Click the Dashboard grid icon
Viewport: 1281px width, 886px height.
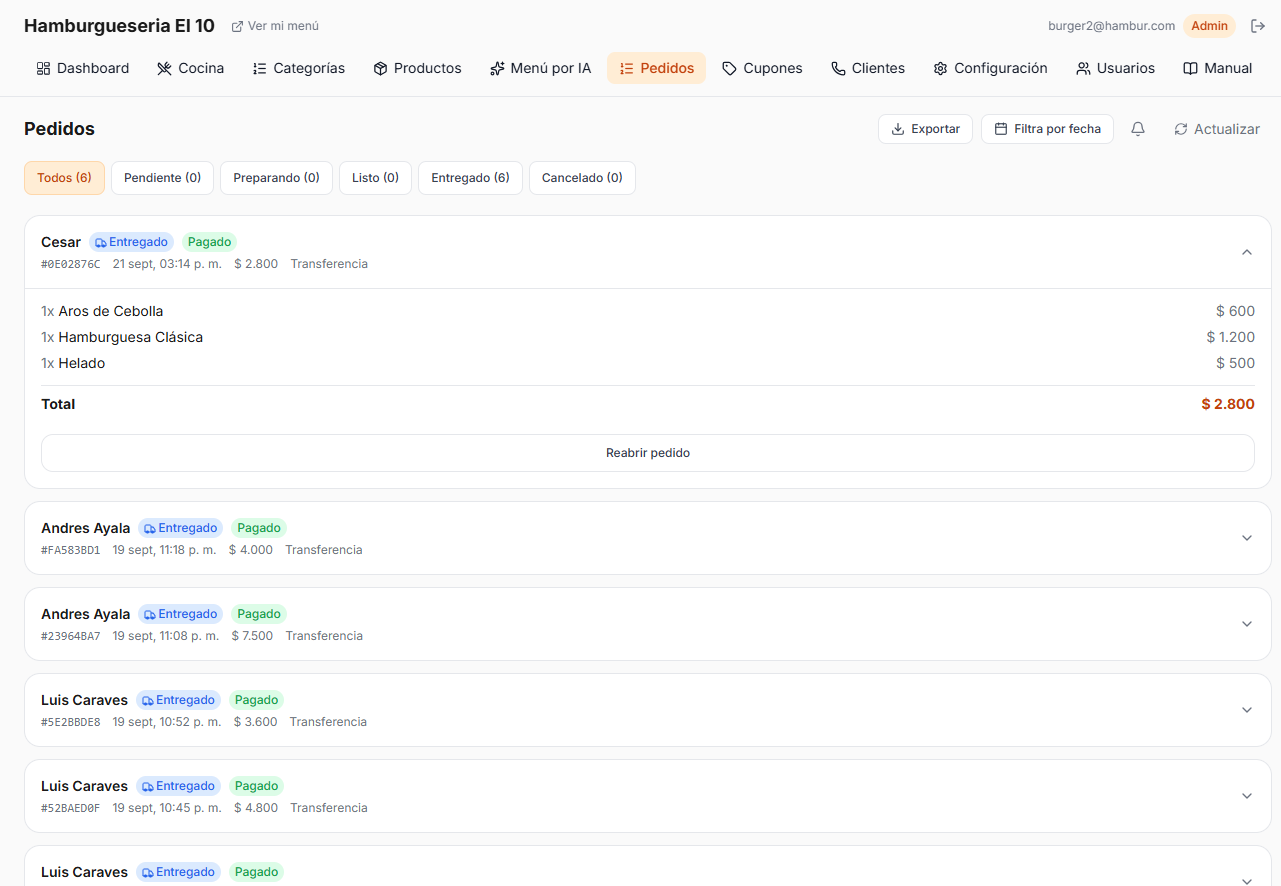pyautogui.click(x=43, y=68)
